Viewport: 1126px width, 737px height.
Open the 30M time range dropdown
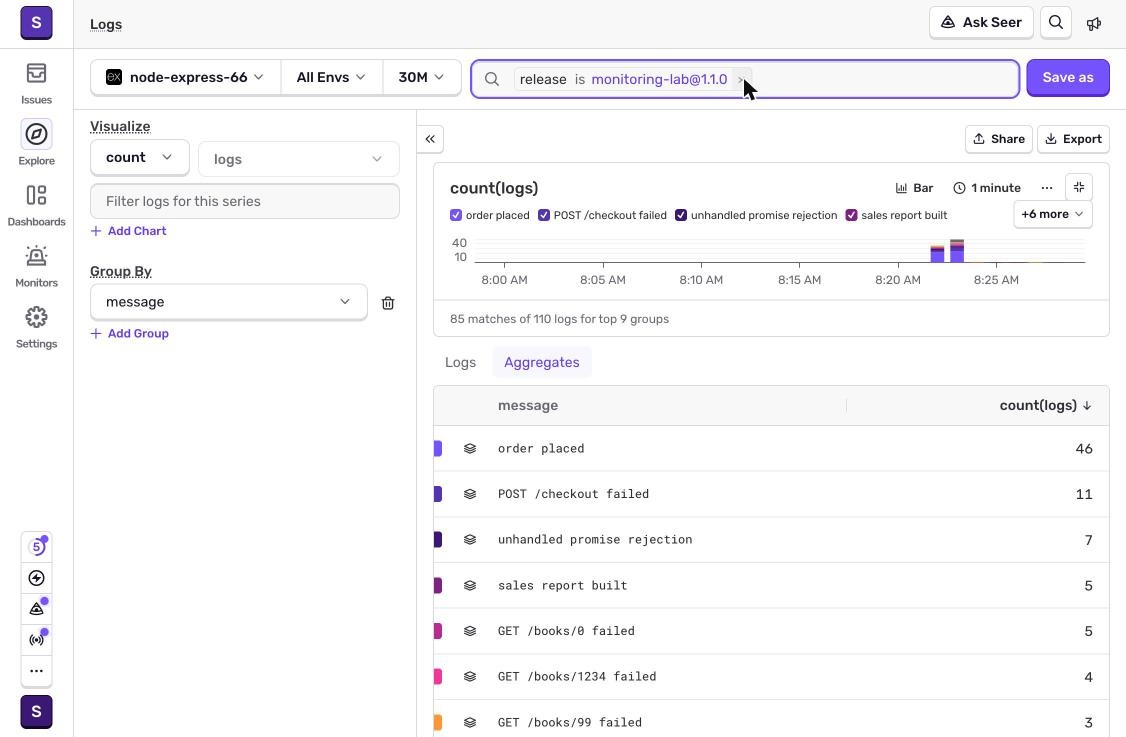pyautogui.click(x=422, y=78)
